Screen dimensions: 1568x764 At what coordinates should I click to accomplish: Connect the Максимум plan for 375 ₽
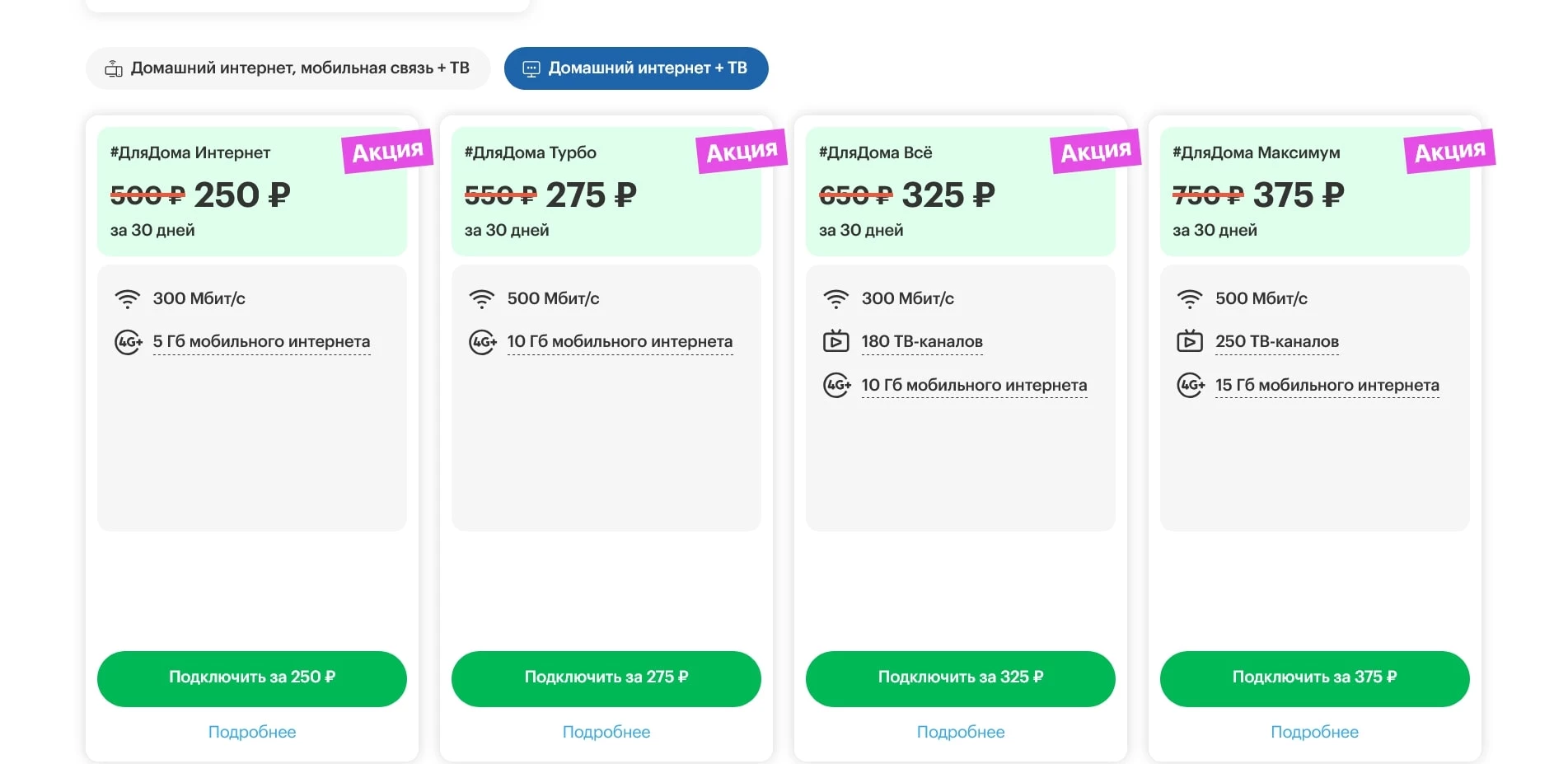(x=1314, y=678)
